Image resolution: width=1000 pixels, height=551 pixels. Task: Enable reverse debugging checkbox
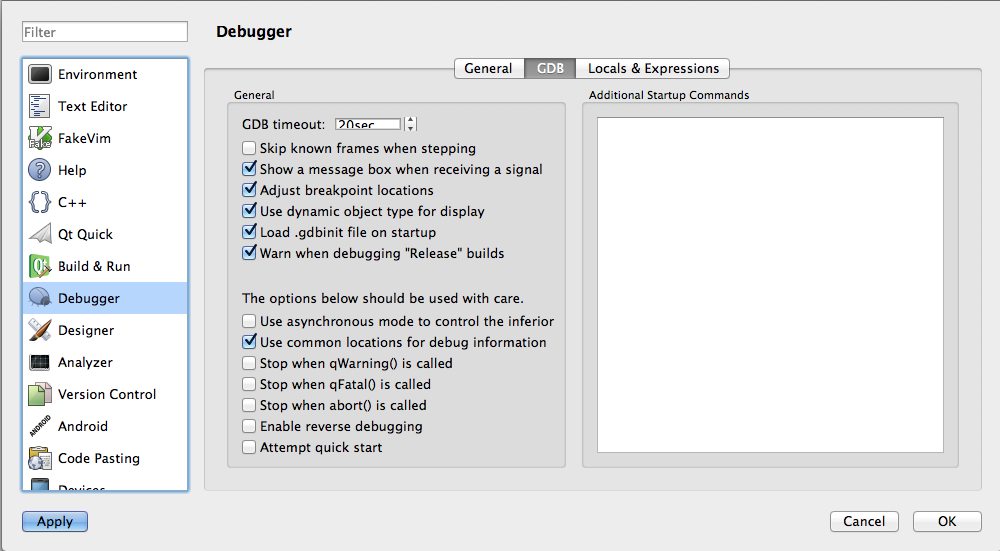click(250, 426)
